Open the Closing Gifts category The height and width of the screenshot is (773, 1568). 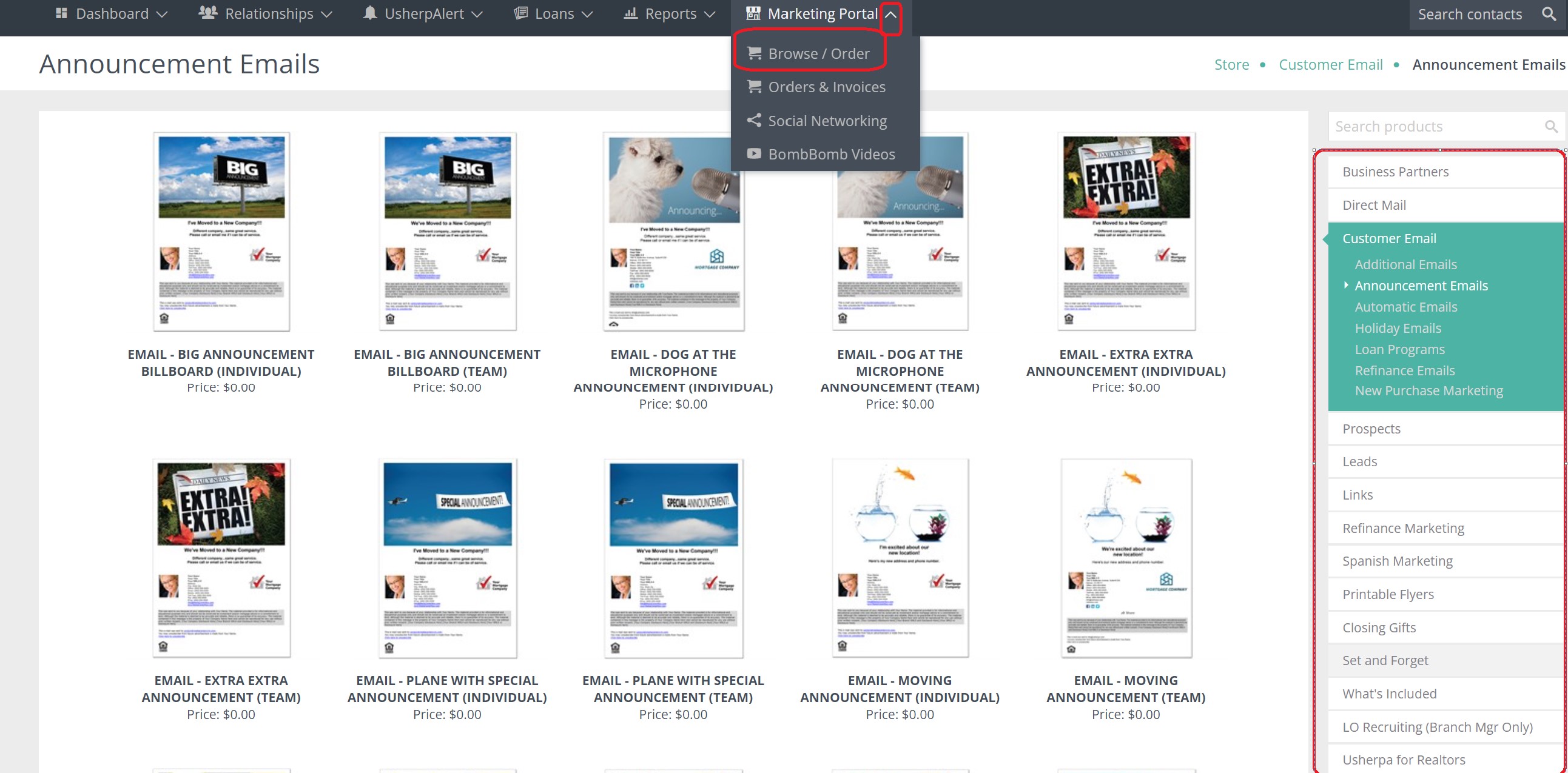coord(1379,627)
